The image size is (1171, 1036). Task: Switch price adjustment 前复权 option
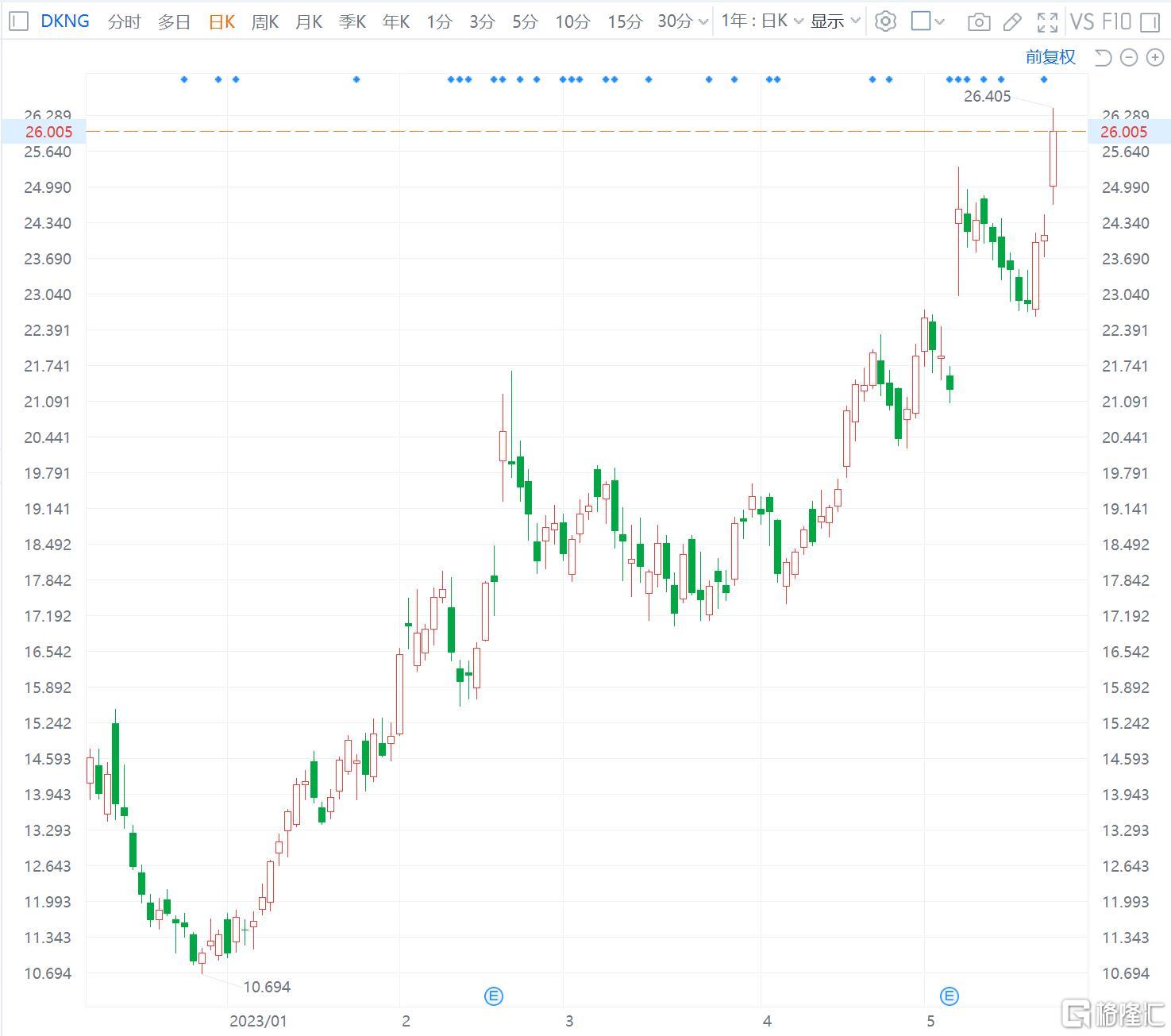(1050, 57)
